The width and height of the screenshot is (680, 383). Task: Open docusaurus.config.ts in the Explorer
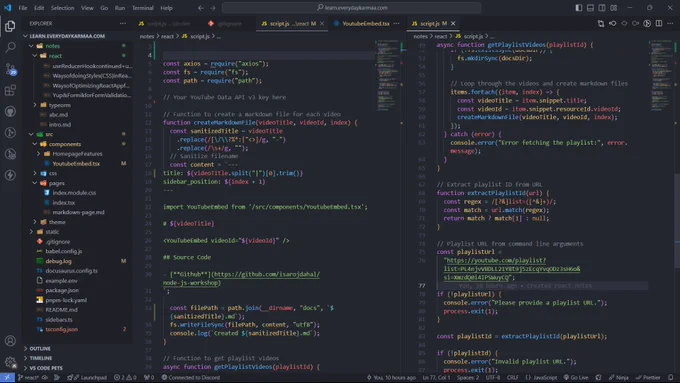(x=71, y=271)
